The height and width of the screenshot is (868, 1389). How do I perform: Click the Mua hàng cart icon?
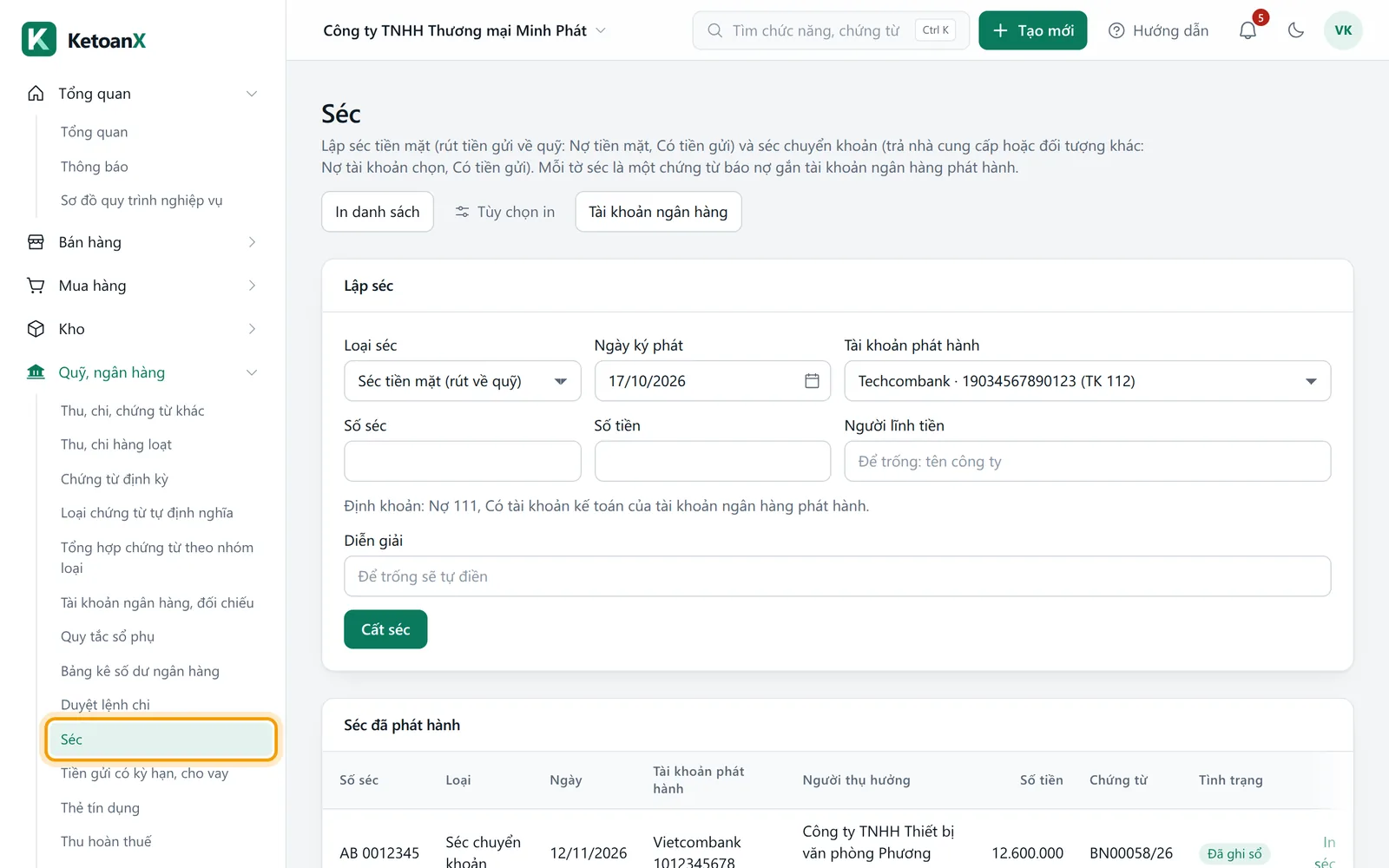pos(36,286)
